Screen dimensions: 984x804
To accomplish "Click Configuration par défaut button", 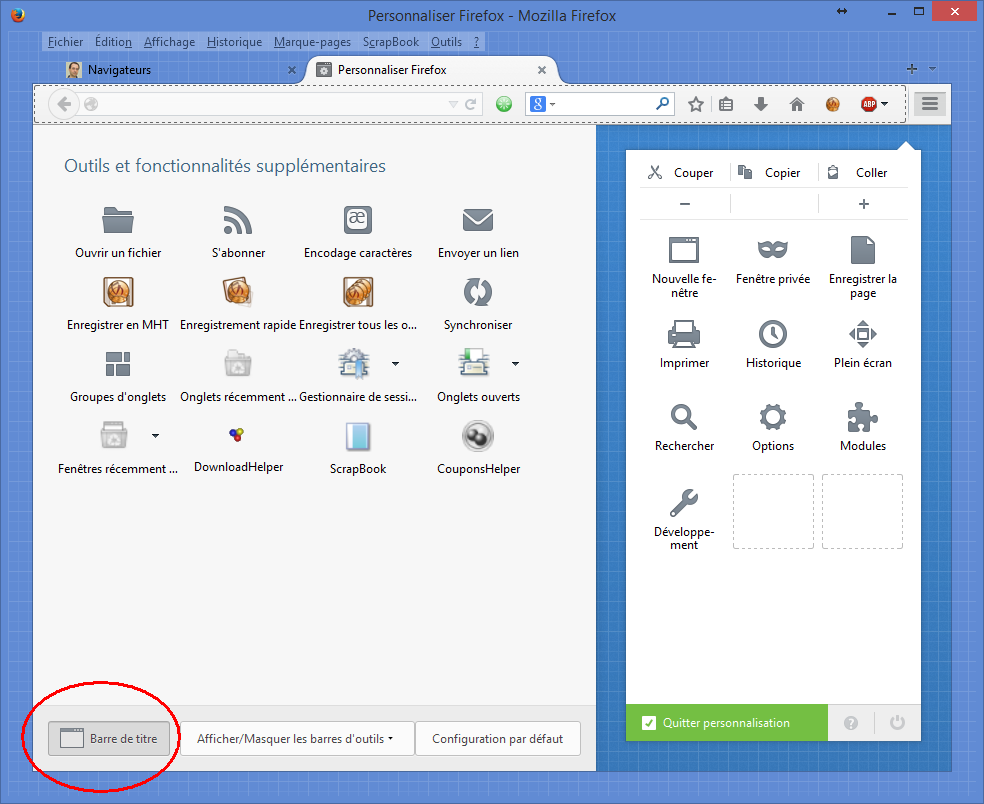I will [498, 739].
